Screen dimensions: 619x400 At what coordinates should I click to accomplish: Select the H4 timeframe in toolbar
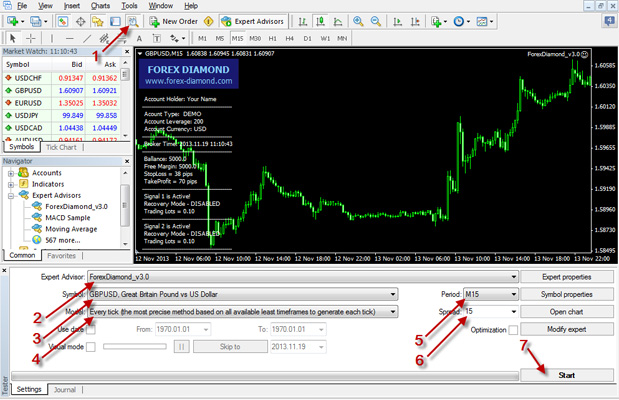289,39
